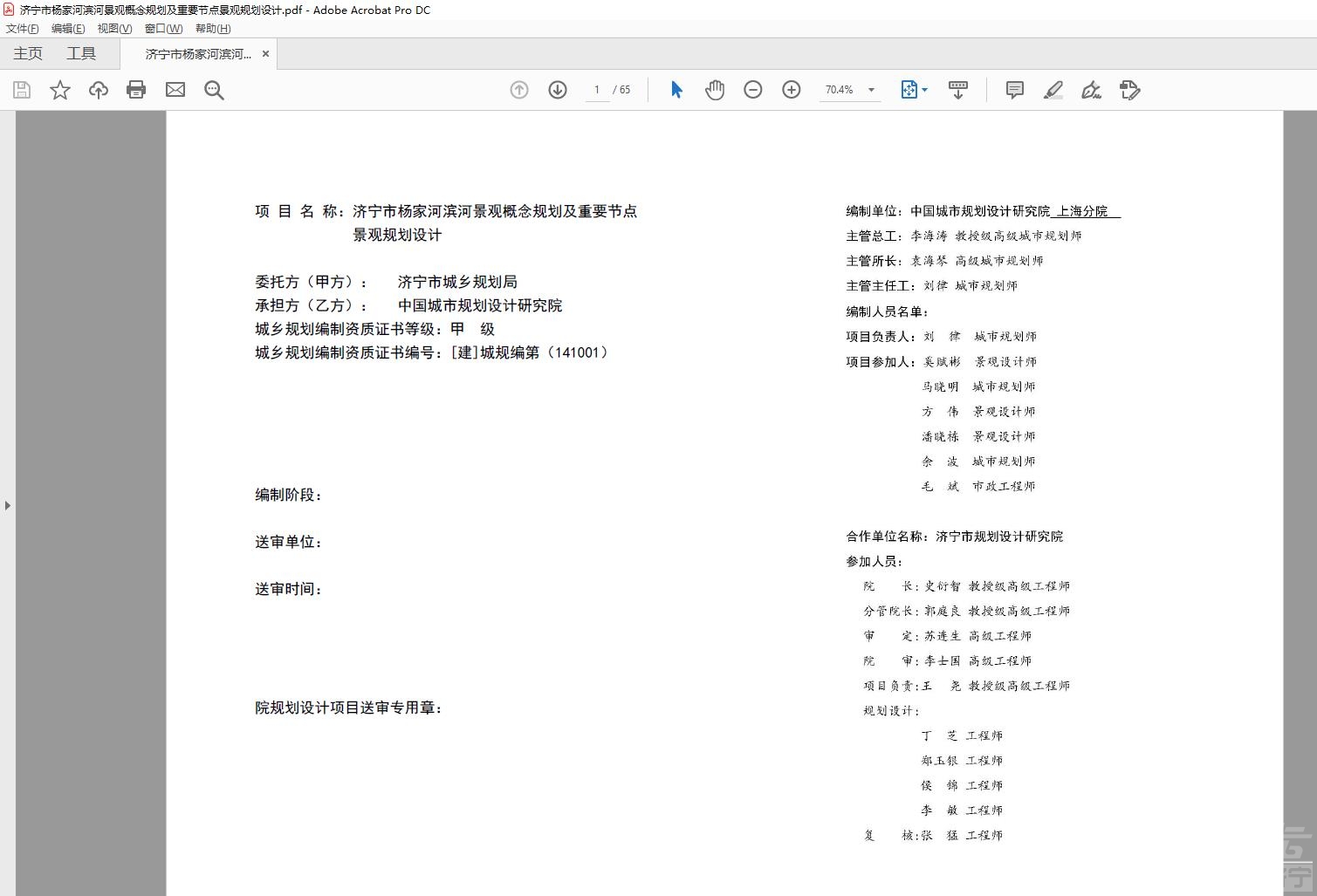The image size is (1317, 896).
Task: Click the Save file icon
Action: (x=22, y=90)
